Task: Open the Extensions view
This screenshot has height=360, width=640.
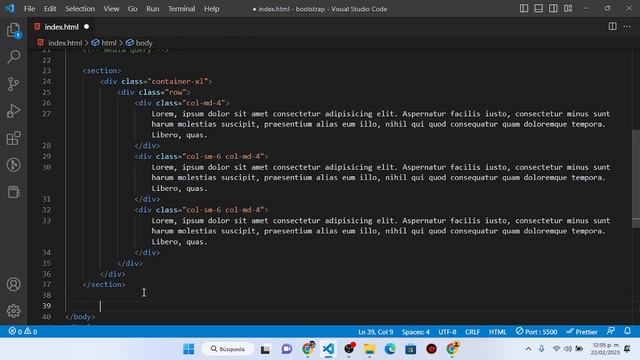Action: coord(13,138)
